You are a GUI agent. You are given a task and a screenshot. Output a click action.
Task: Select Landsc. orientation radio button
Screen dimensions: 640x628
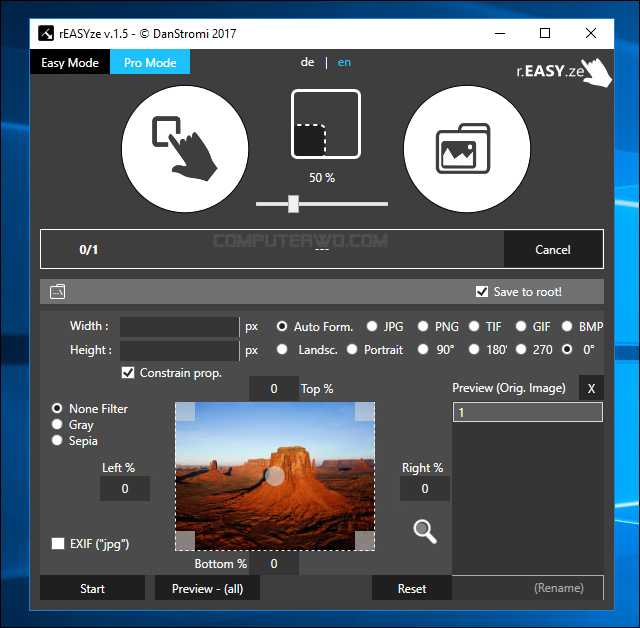coord(282,349)
